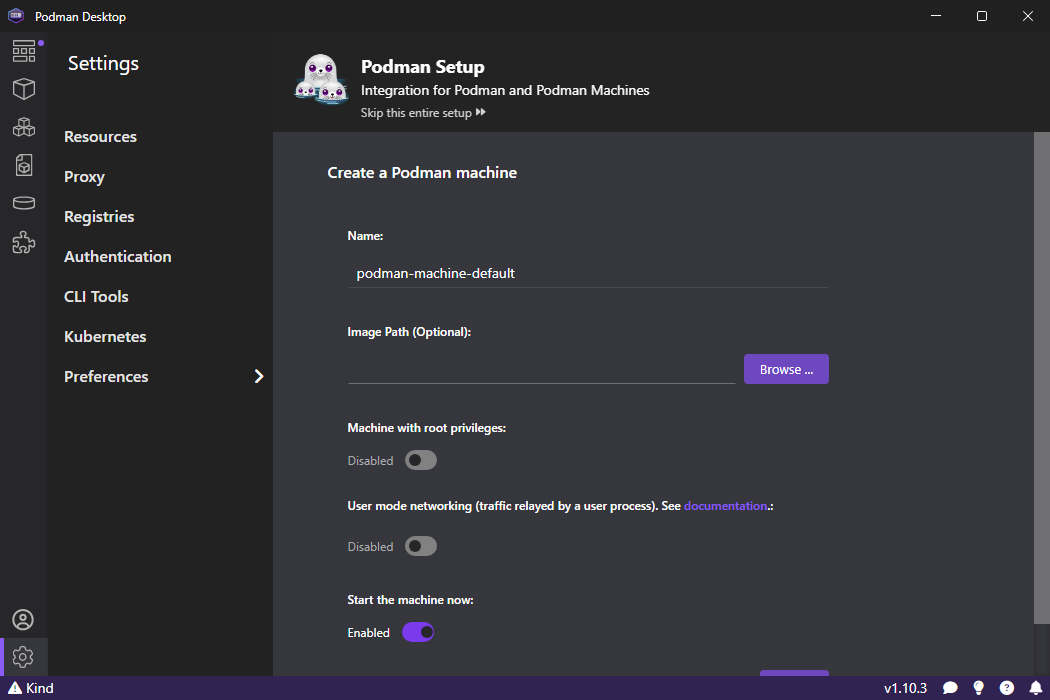1050x700 pixels.
Task: Open the help question mark icon
Action: point(1007,688)
